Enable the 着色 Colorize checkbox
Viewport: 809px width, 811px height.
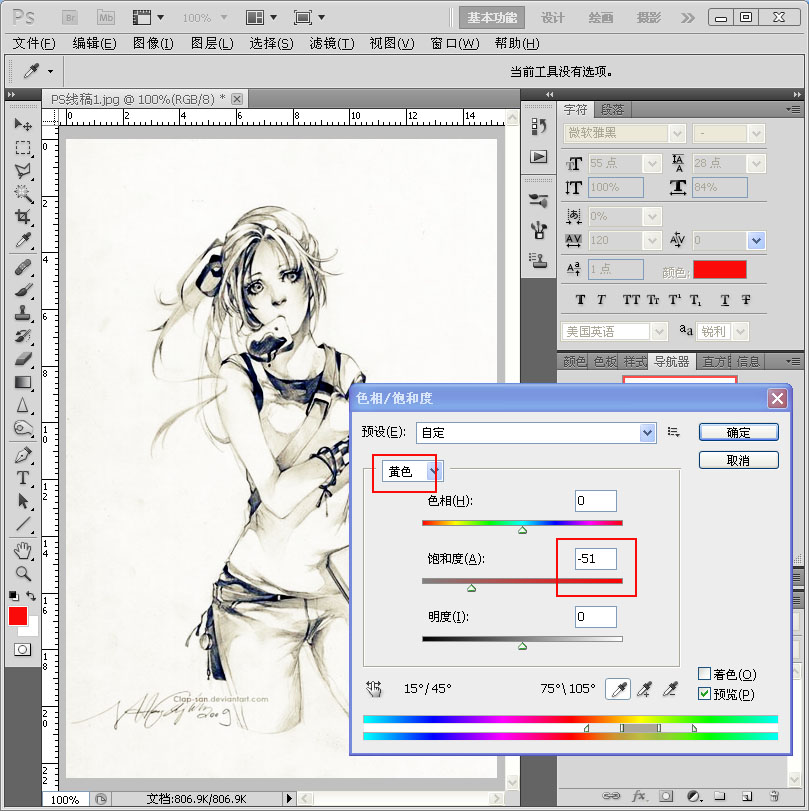704,673
